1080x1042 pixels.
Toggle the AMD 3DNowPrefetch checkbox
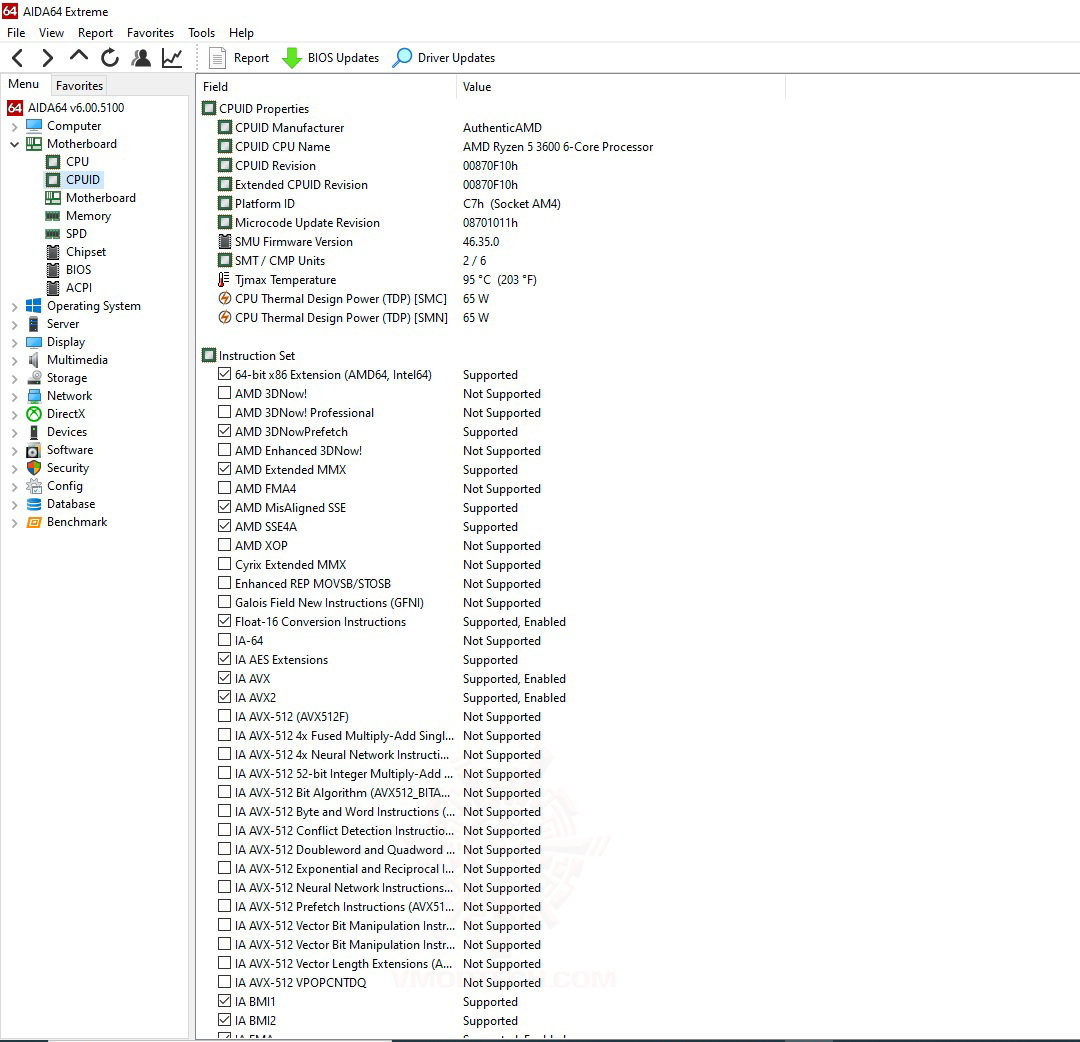point(225,431)
